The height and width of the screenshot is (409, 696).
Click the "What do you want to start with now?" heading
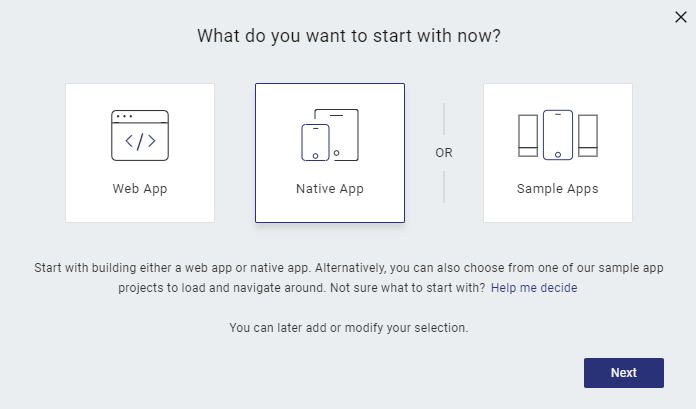point(349,36)
